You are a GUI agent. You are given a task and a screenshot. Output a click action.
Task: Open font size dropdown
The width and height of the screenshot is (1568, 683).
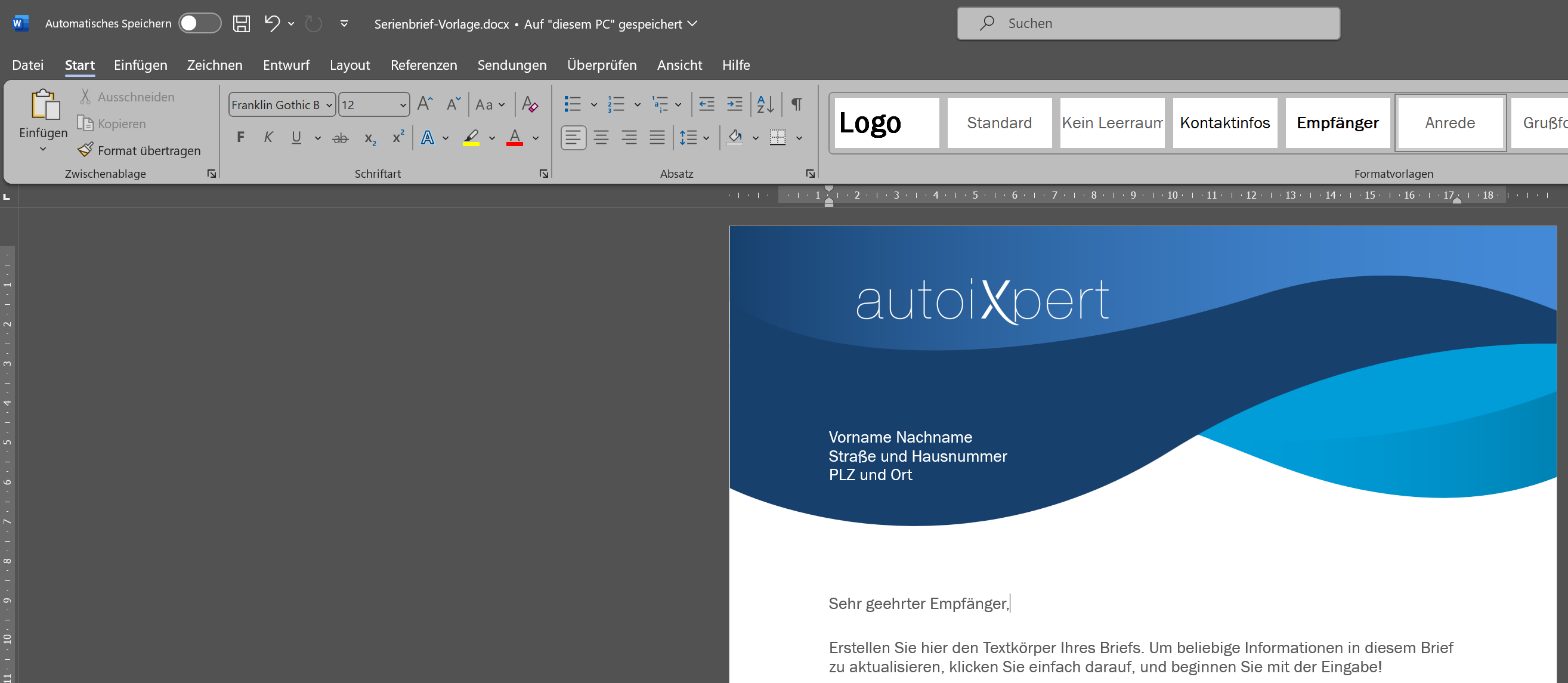point(403,106)
